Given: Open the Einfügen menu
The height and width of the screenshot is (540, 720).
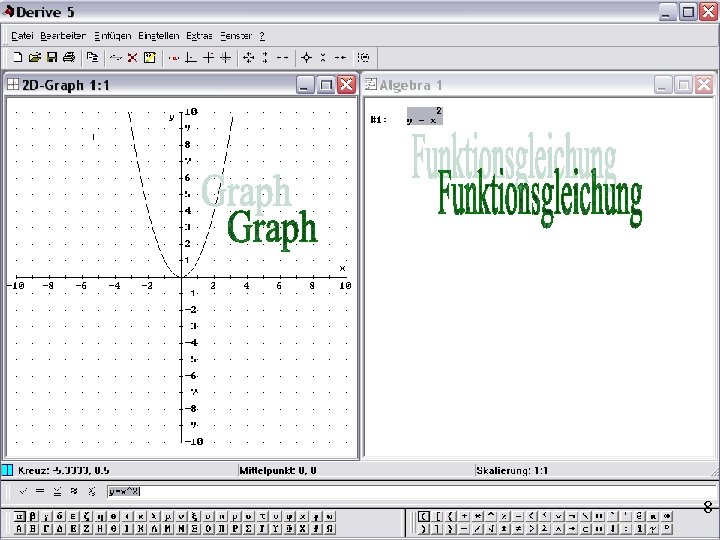Looking at the screenshot, I should click(112, 35).
